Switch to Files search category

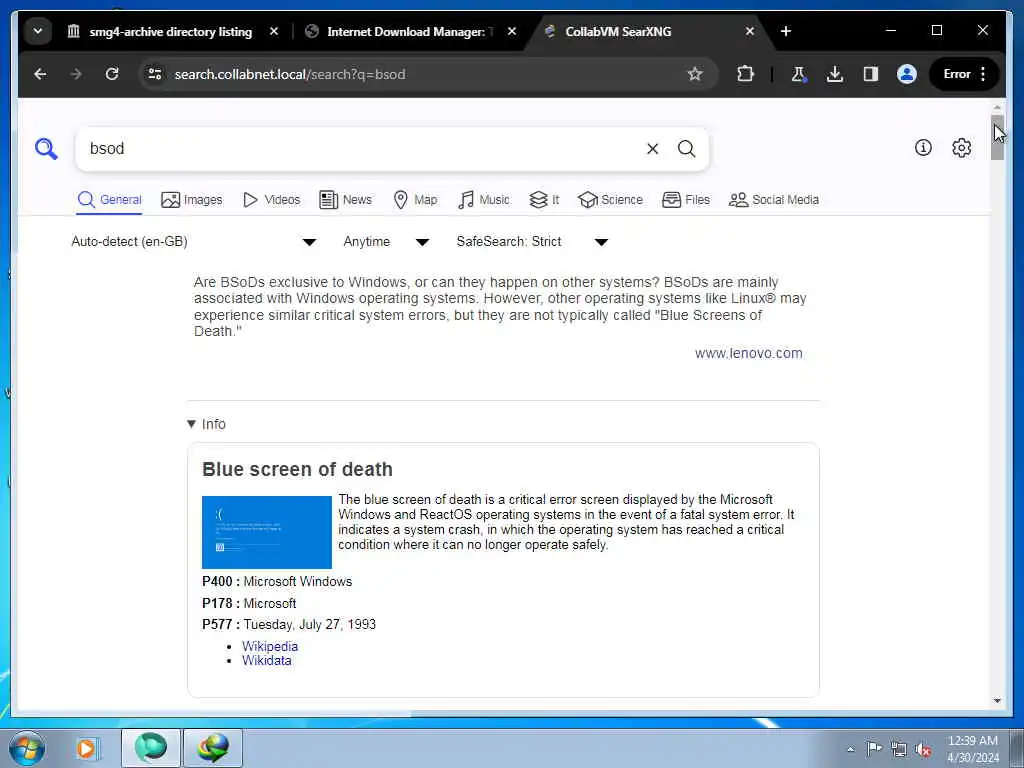(x=686, y=200)
